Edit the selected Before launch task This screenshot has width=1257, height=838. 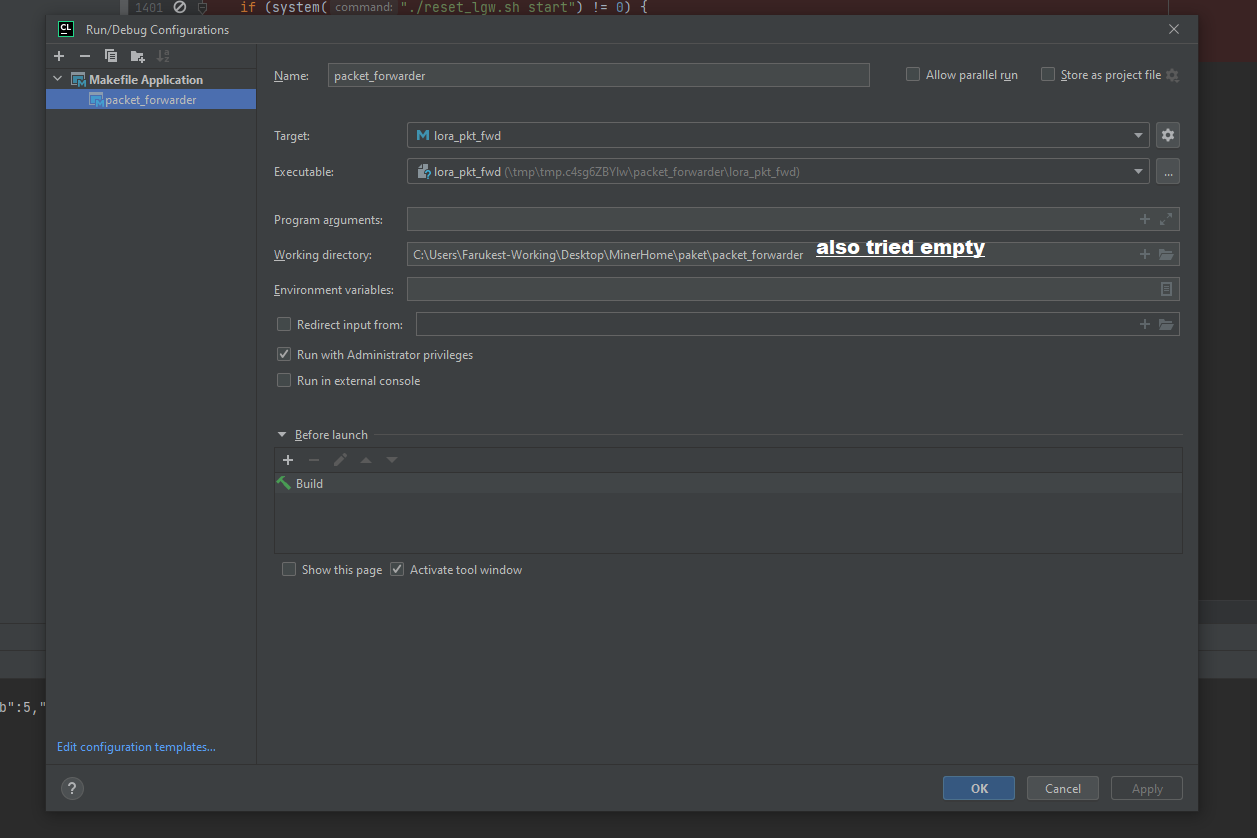[340, 460]
